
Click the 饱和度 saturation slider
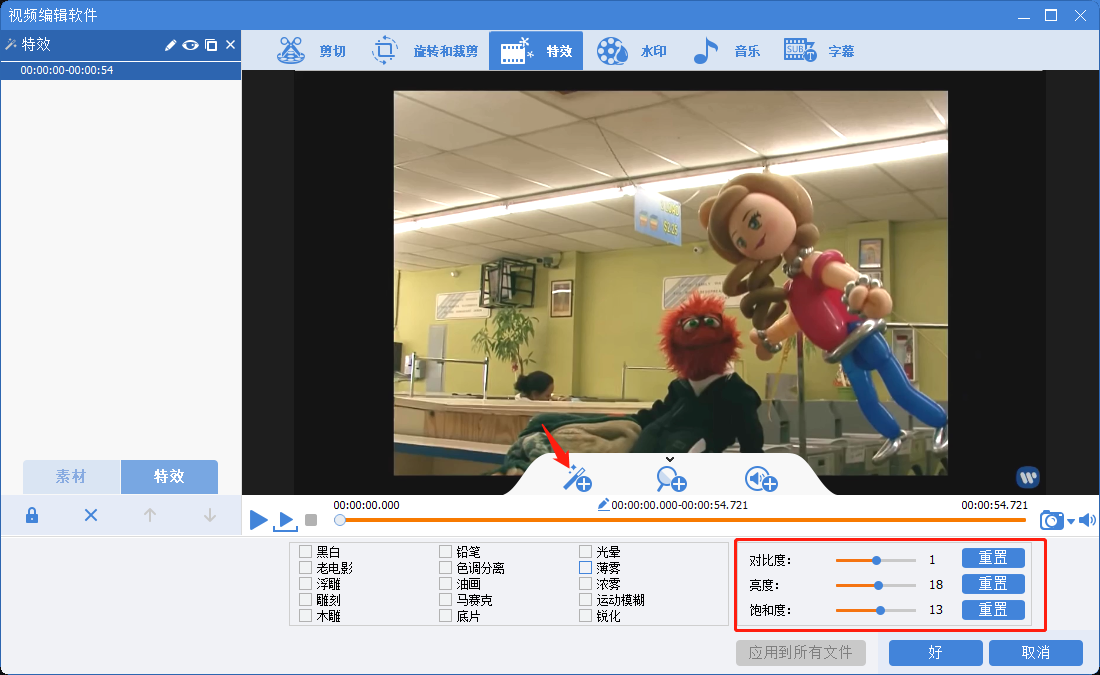click(x=876, y=610)
